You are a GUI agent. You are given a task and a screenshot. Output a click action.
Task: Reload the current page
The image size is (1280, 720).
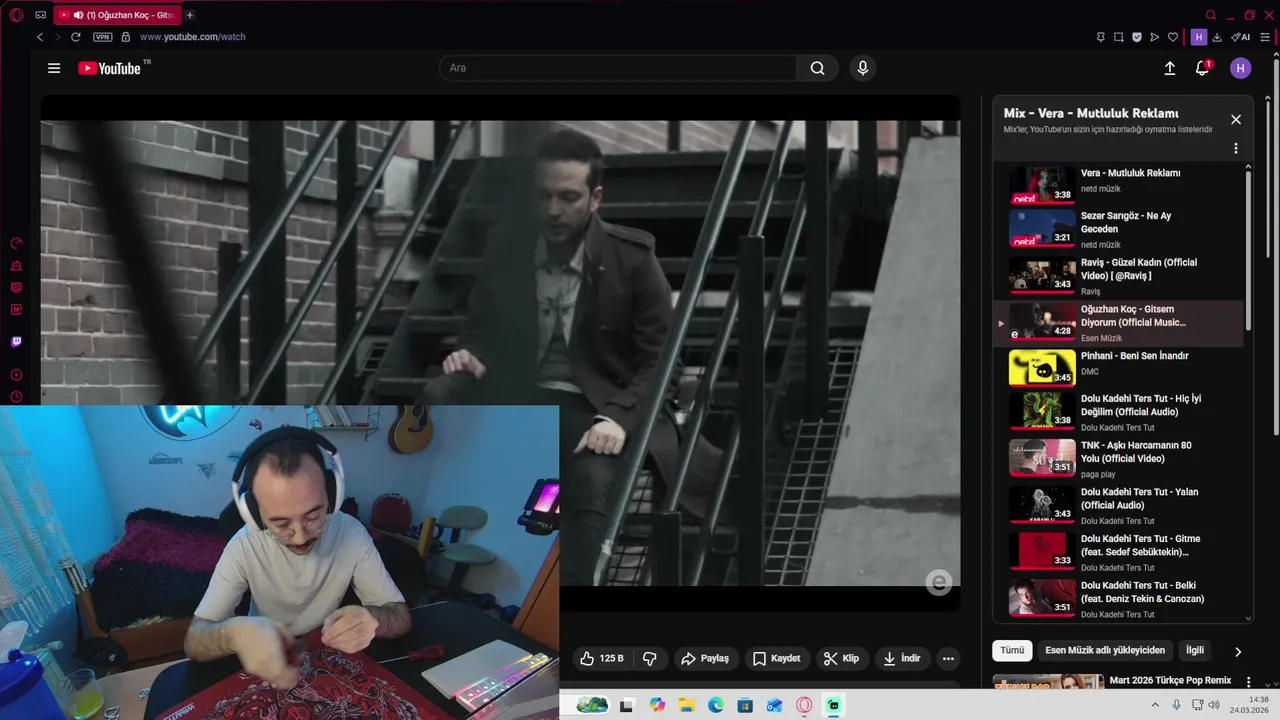[75, 37]
